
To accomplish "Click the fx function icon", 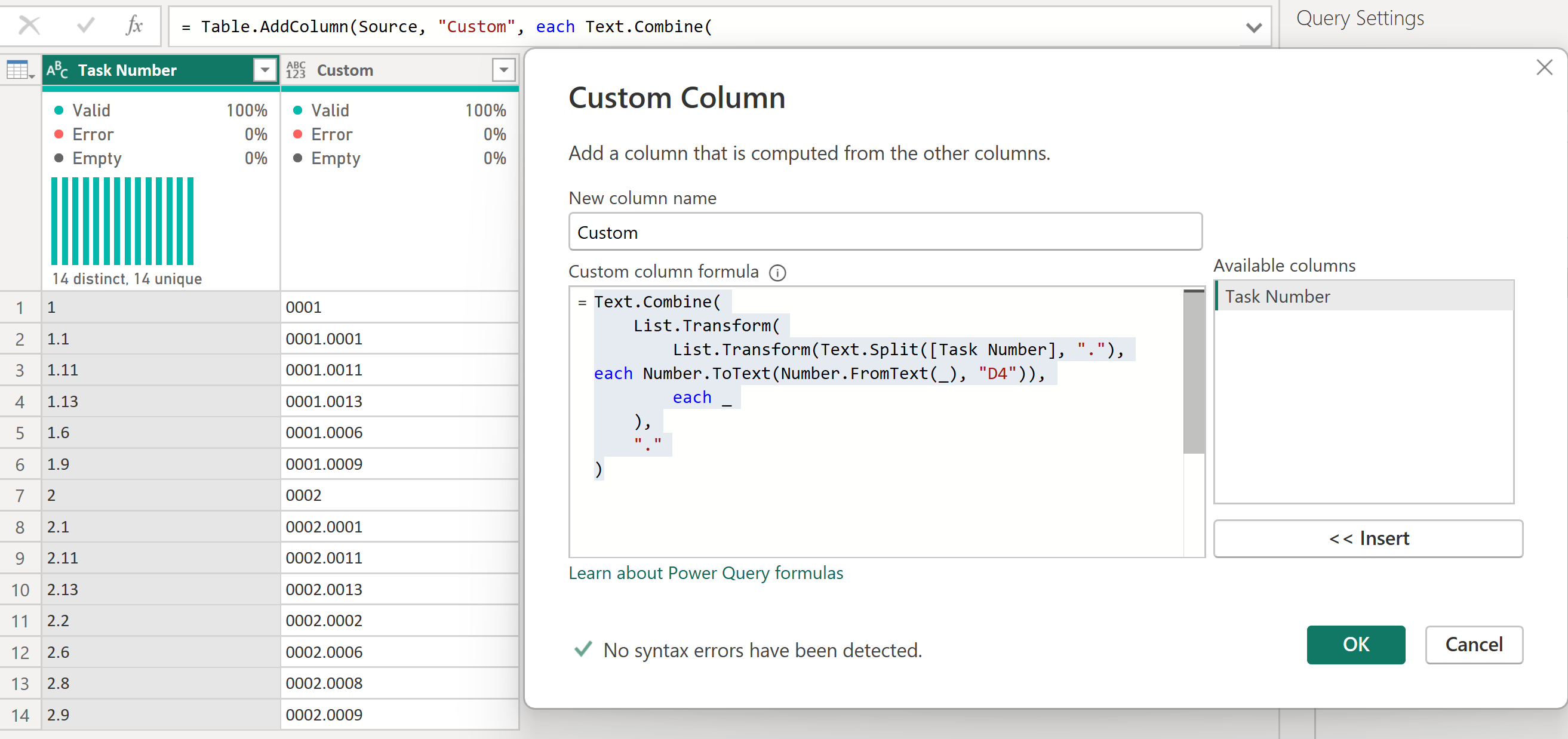I will 134,26.
